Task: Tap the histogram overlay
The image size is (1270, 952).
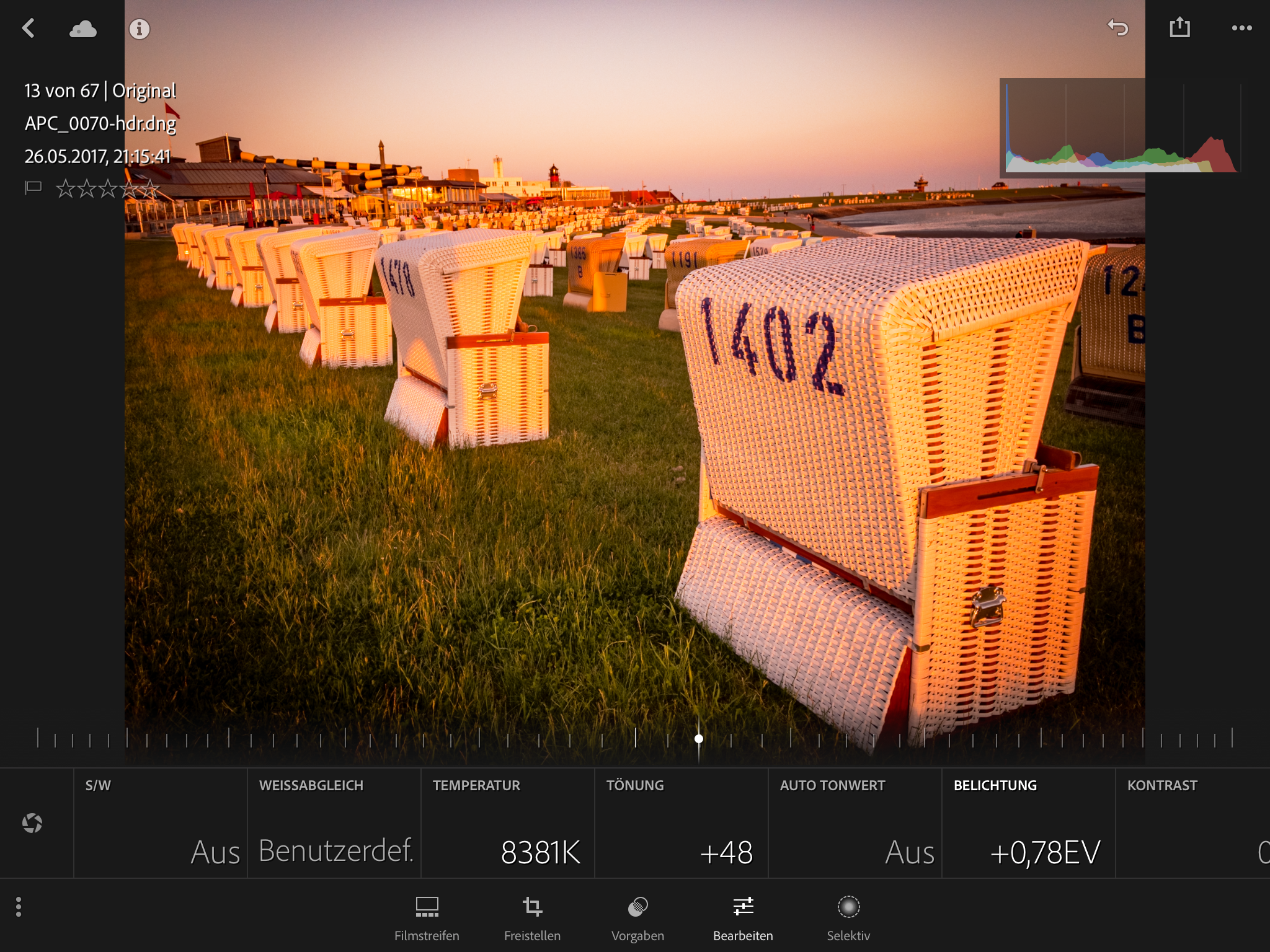Action: point(1121,127)
